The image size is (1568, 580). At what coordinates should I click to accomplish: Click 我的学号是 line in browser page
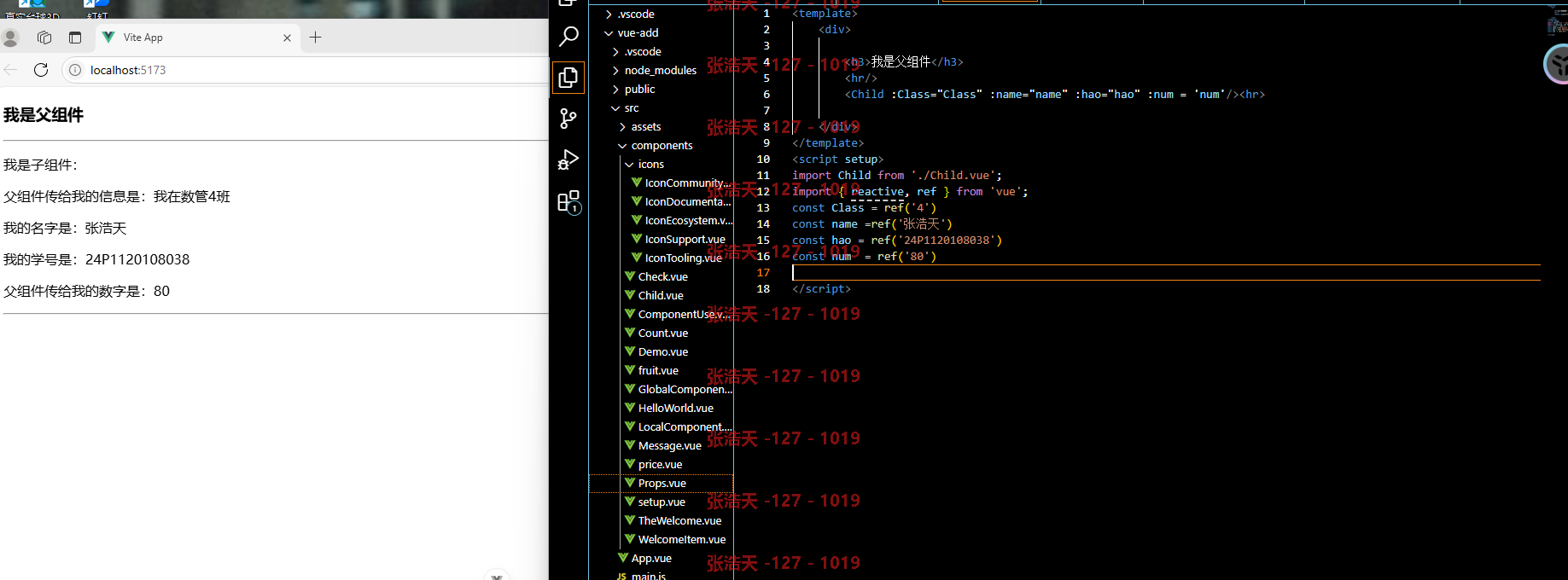pos(96,259)
